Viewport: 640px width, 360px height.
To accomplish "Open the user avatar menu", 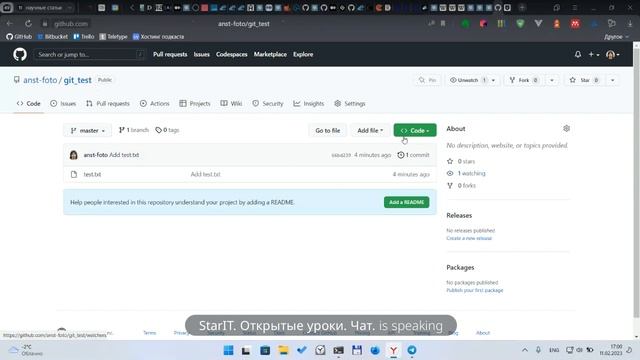I will pyautogui.click(x=612, y=54).
